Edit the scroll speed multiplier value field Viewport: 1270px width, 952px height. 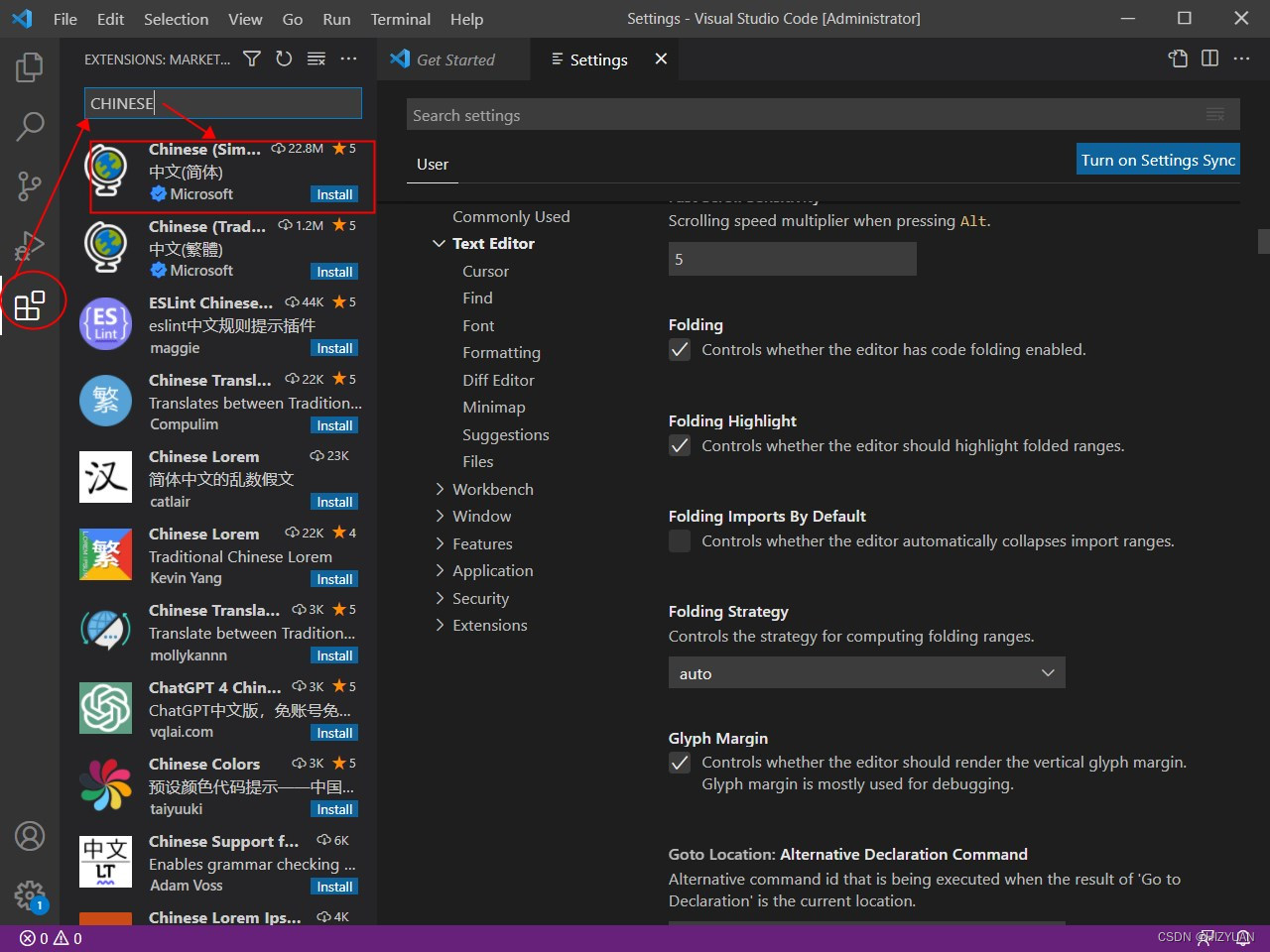coord(793,259)
